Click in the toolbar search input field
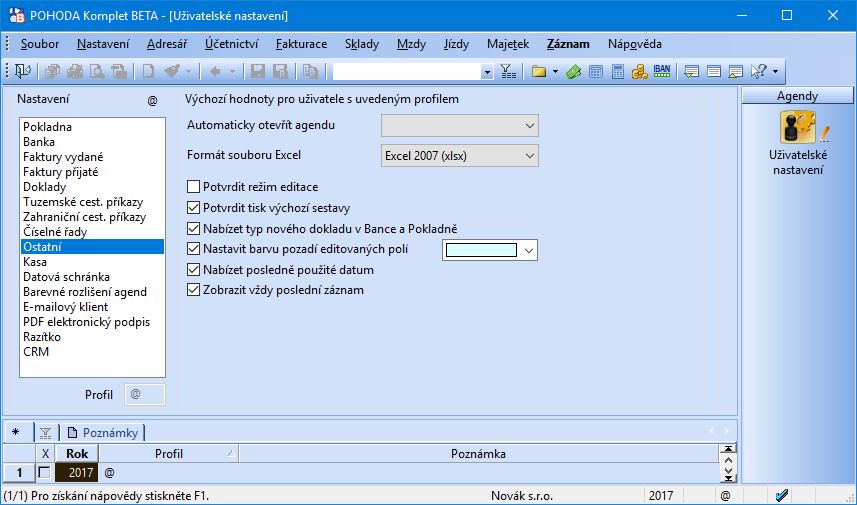Image resolution: width=857 pixels, height=505 pixels. [x=407, y=72]
